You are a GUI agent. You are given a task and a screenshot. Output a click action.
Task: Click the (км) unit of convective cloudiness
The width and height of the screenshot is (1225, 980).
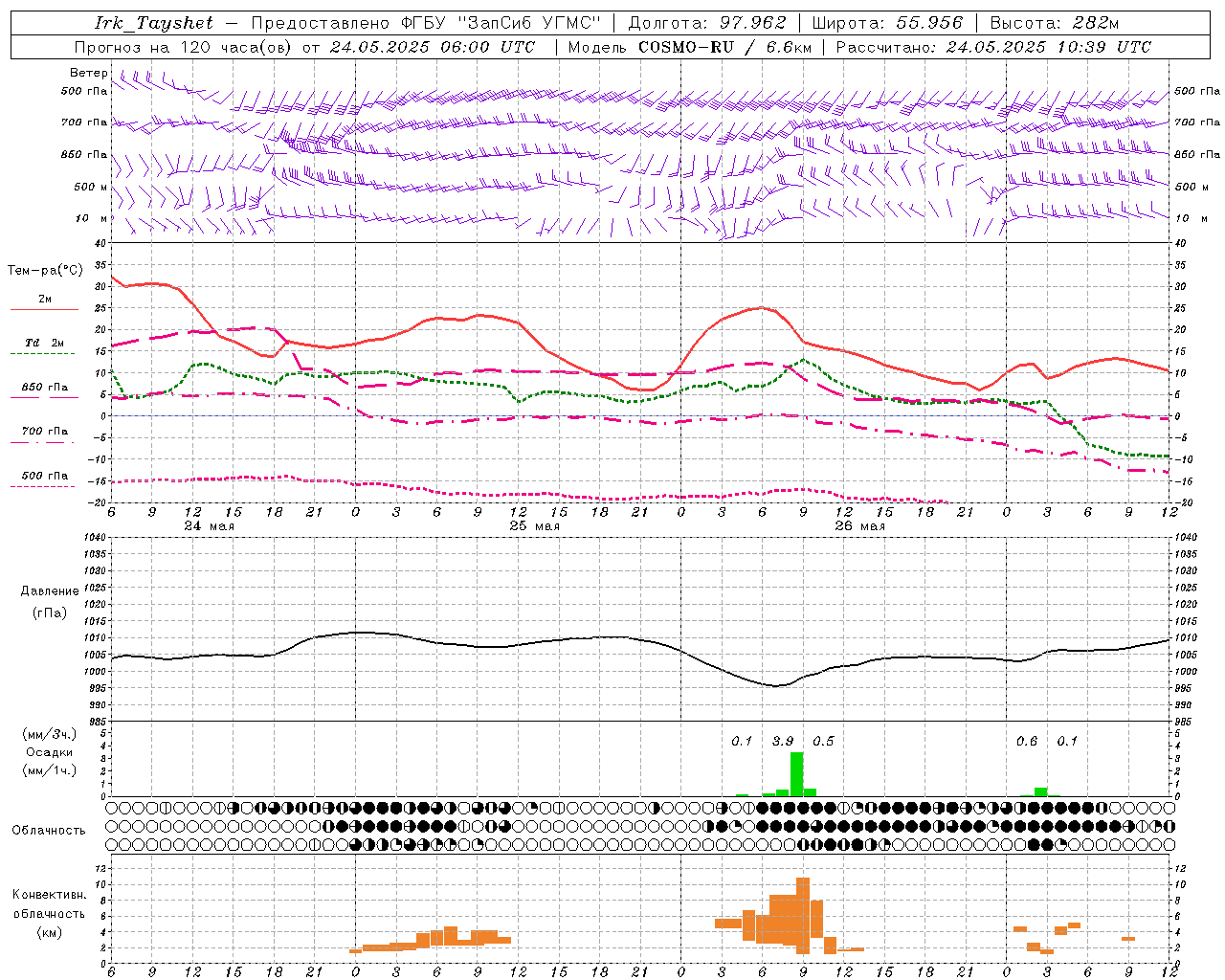[49, 931]
